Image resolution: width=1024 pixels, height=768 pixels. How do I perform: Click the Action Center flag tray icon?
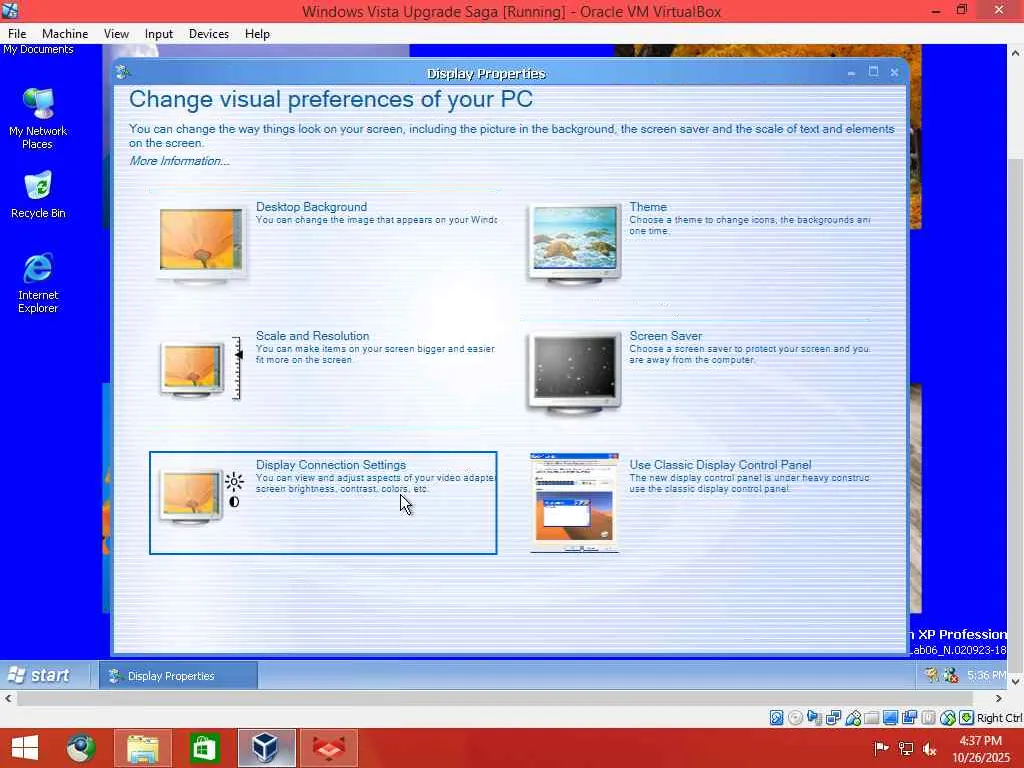[881, 748]
